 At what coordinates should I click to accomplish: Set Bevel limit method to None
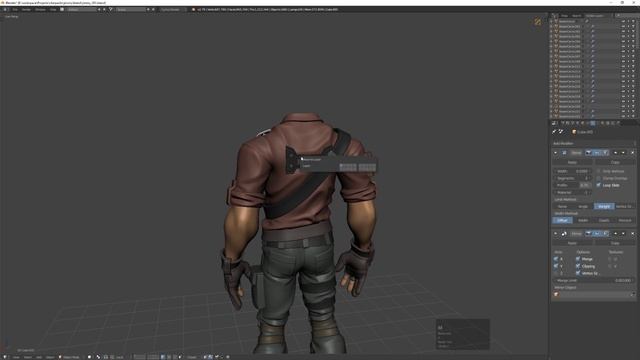562,207
